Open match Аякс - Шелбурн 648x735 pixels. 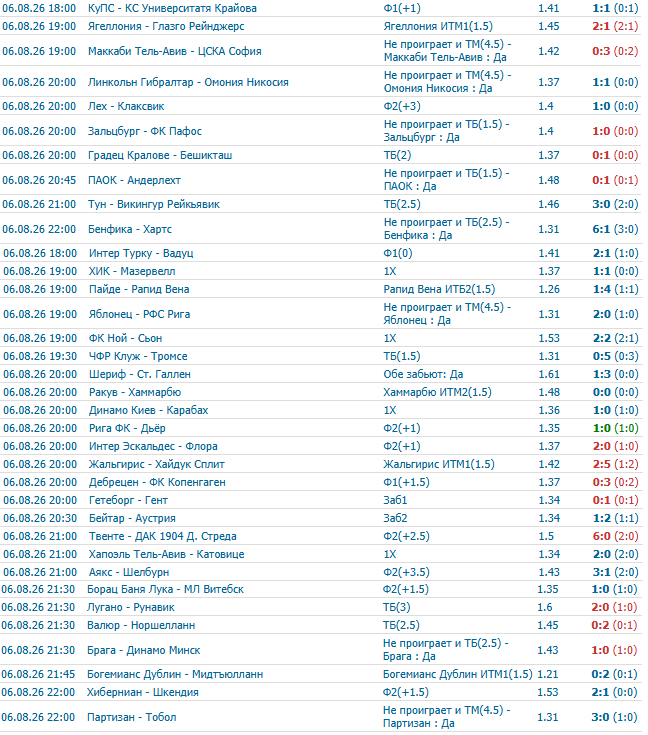point(129,572)
